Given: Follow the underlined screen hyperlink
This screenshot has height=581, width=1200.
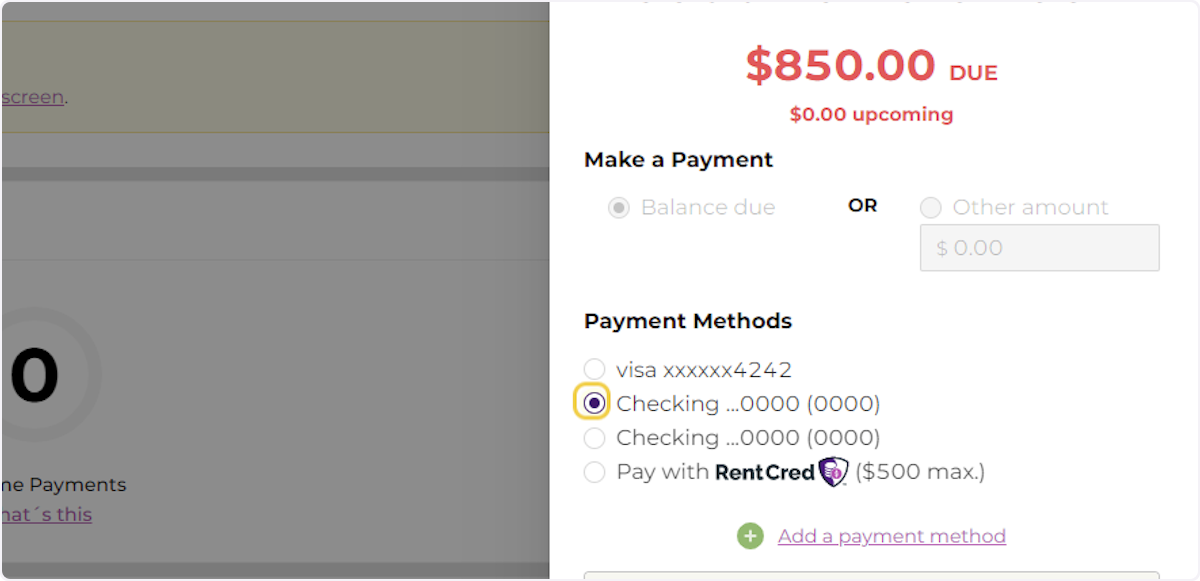Looking at the screenshot, I should (31, 96).
